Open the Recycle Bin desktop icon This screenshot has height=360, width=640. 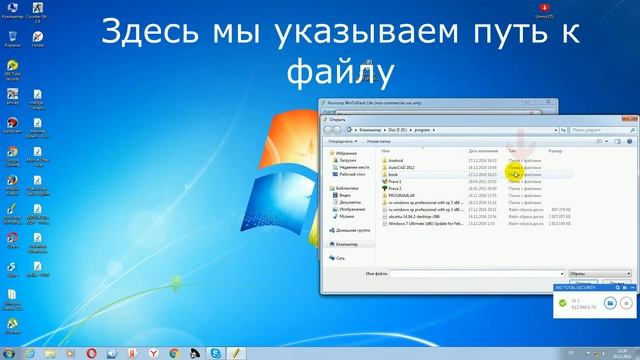pos(13,40)
